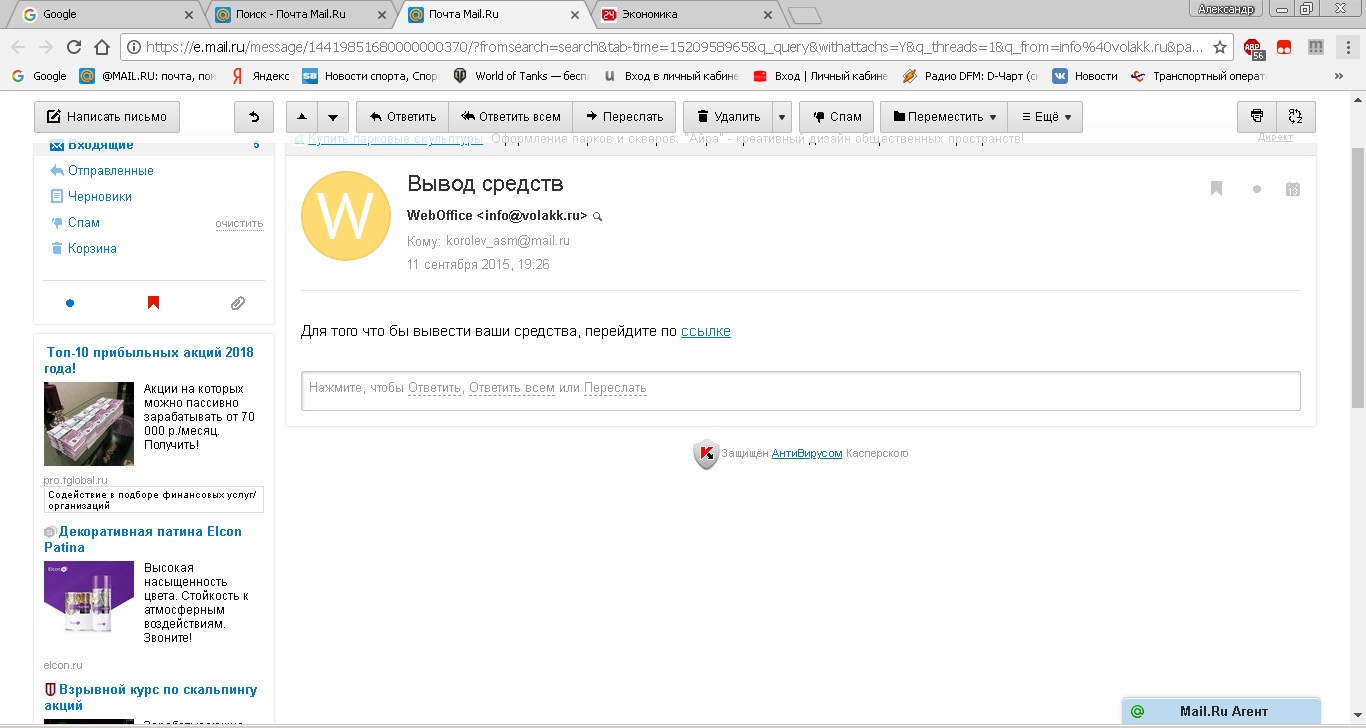The width and height of the screenshot is (1366, 728).
Task: Go to previous message with up arrow
Action: [303, 117]
